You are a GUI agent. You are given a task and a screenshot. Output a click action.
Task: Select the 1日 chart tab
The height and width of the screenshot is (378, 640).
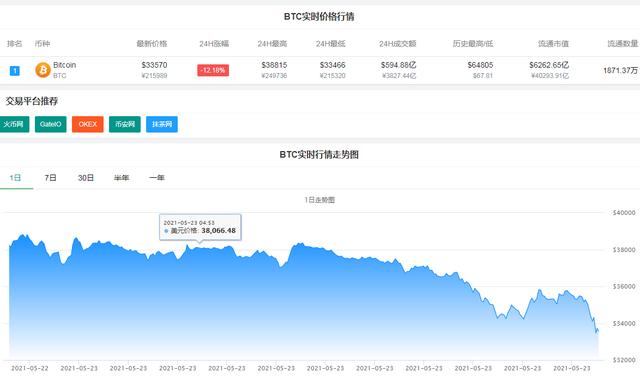point(16,178)
